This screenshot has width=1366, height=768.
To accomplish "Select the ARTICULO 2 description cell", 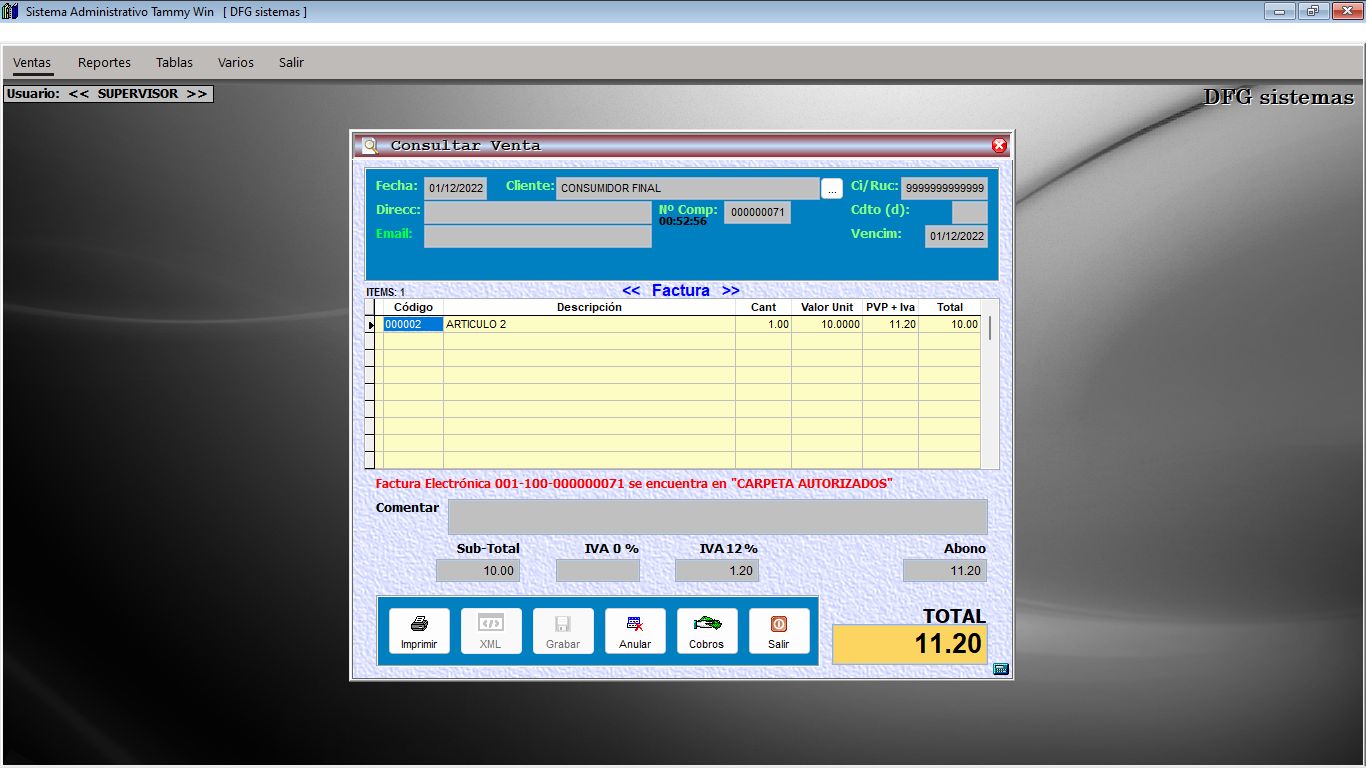I will pos(589,324).
